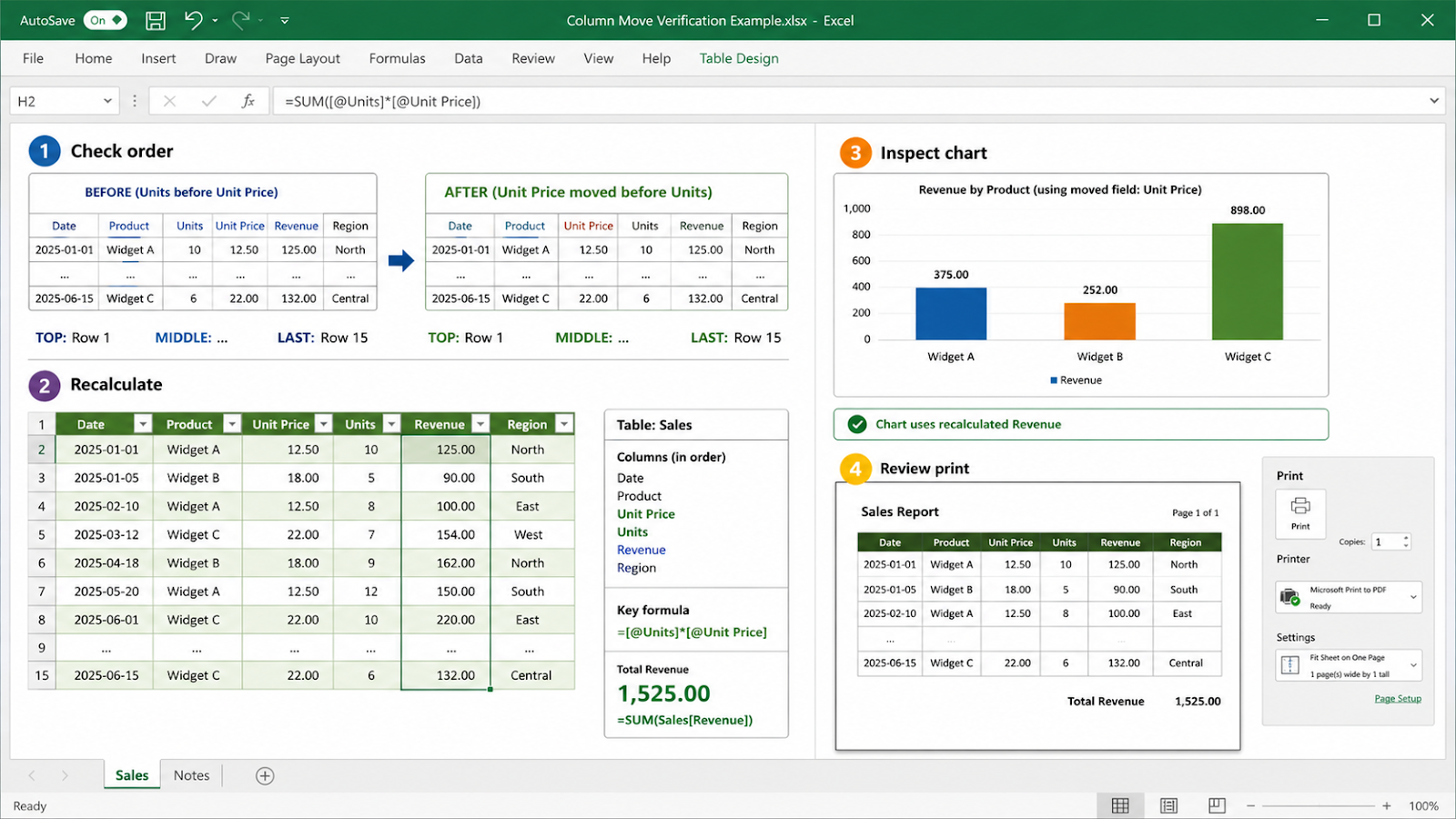Switch to the Home ribbon tab
1456x819 pixels.
pyautogui.click(x=94, y=58)
